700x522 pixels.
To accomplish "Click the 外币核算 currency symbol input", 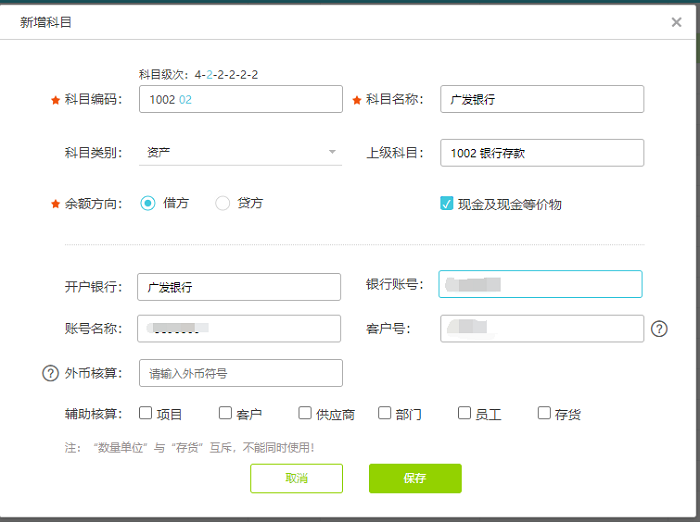I will pyautogui.click(x=240, y=373).
